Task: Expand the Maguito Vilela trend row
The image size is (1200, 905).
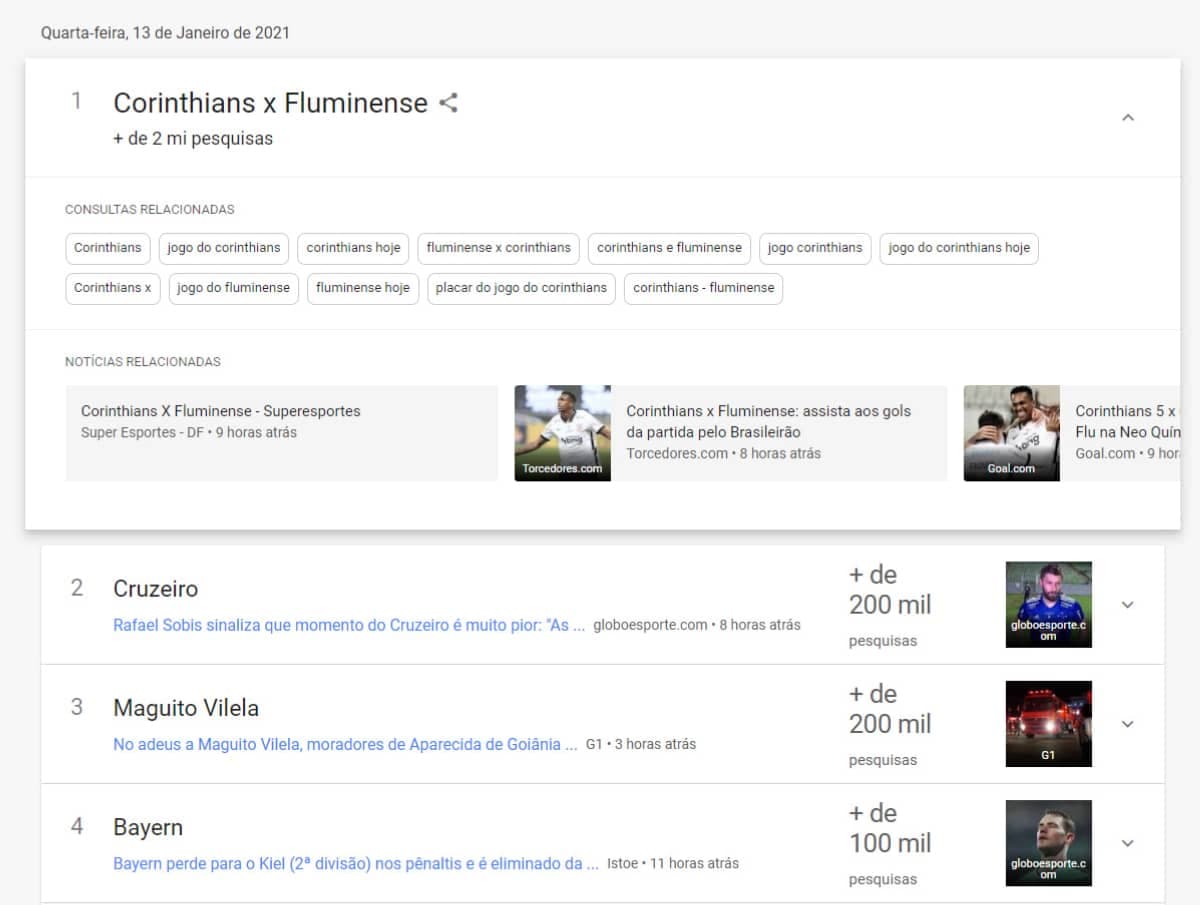Action: 1128,724
